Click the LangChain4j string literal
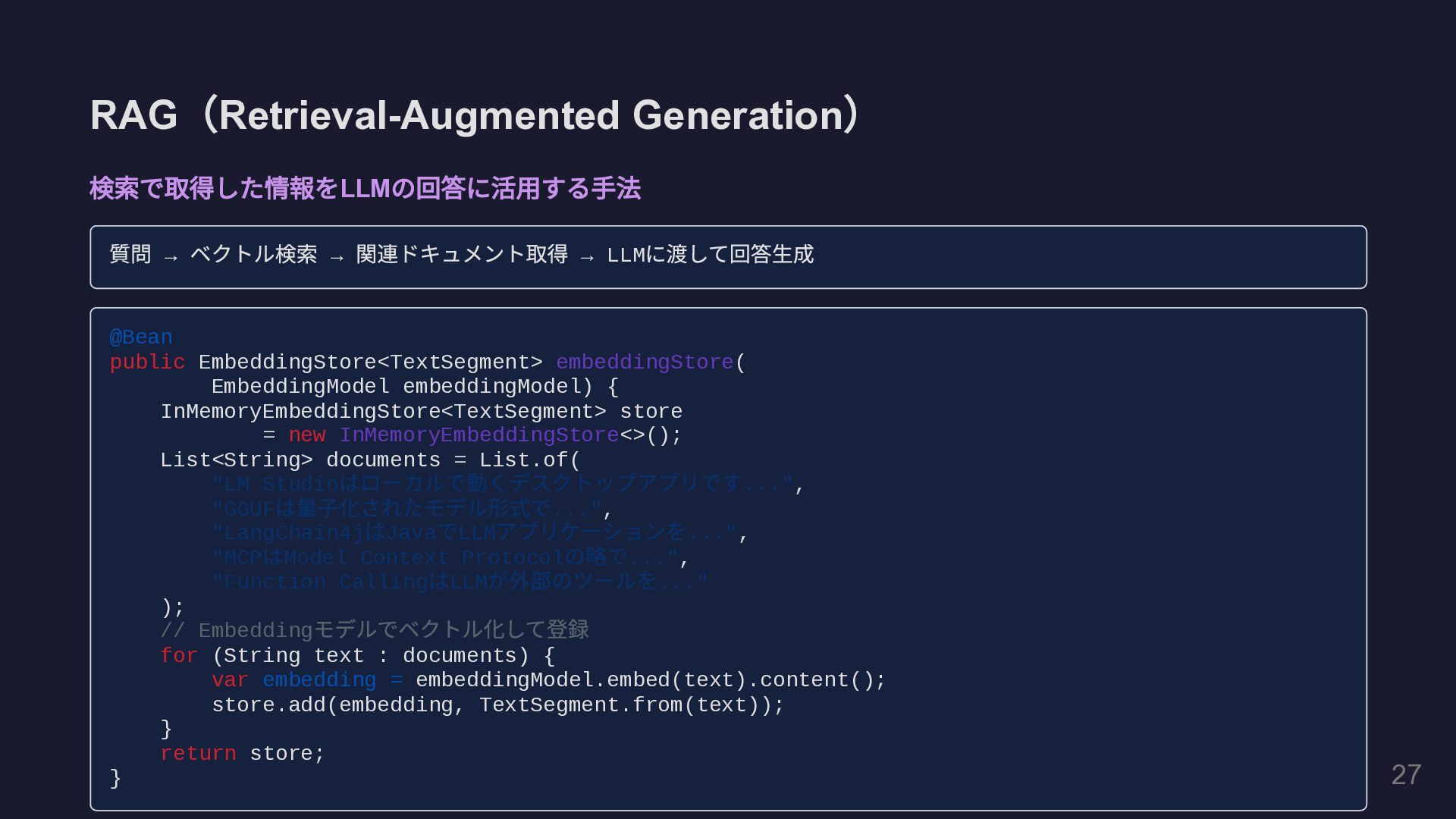 pyautogui.click(x=474, y=533)
